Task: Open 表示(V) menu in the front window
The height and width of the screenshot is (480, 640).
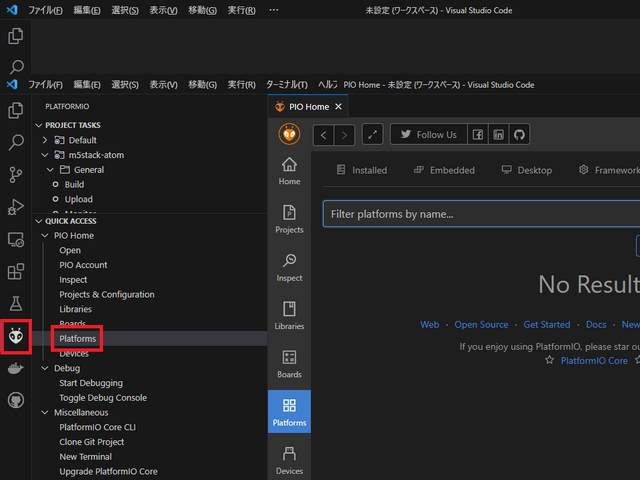Action: pyautogui.click(x=163, y=84)
